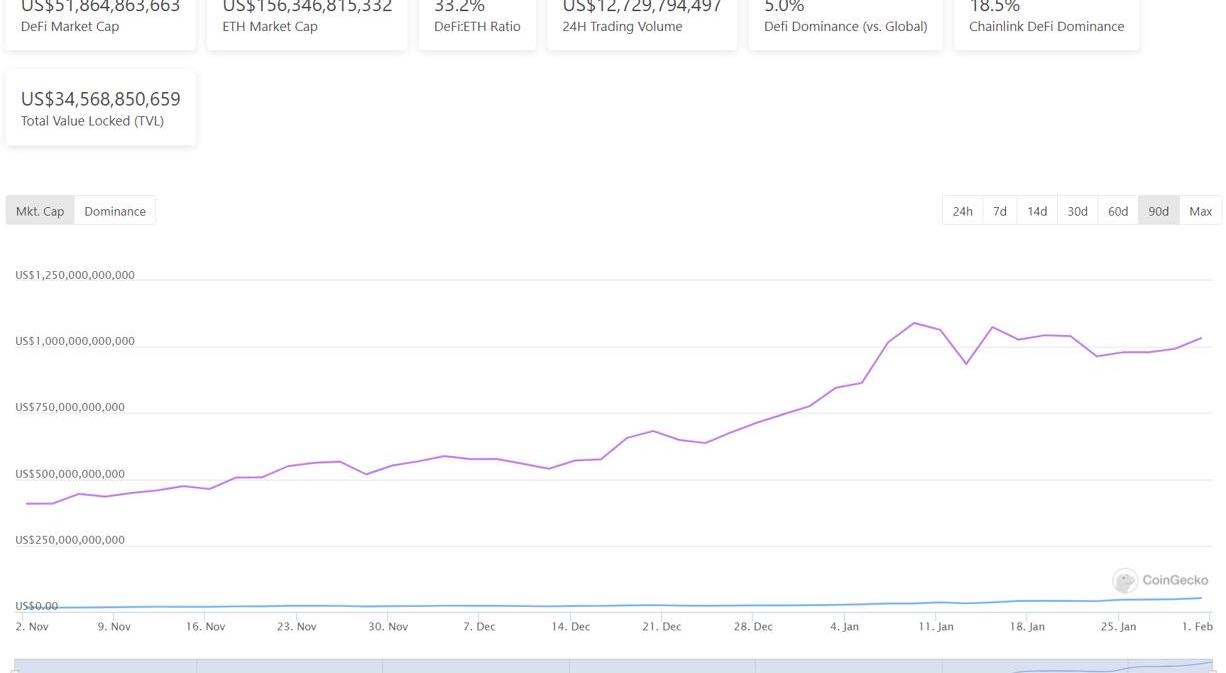Switch chart to 30d range

(1077, 211)
